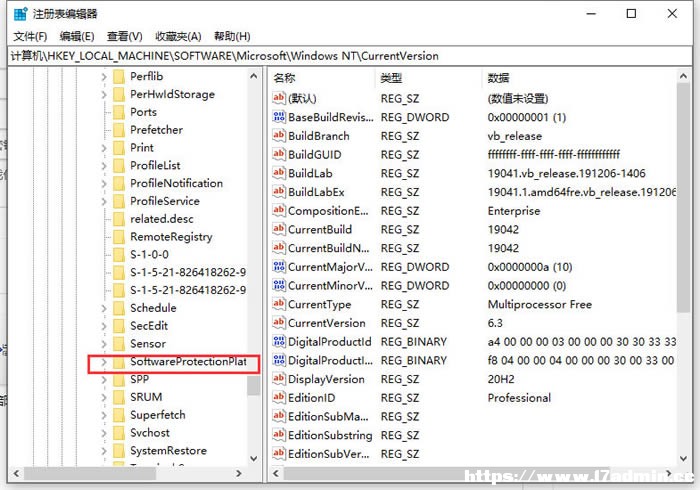Click the BuildLab value icon

279,173
